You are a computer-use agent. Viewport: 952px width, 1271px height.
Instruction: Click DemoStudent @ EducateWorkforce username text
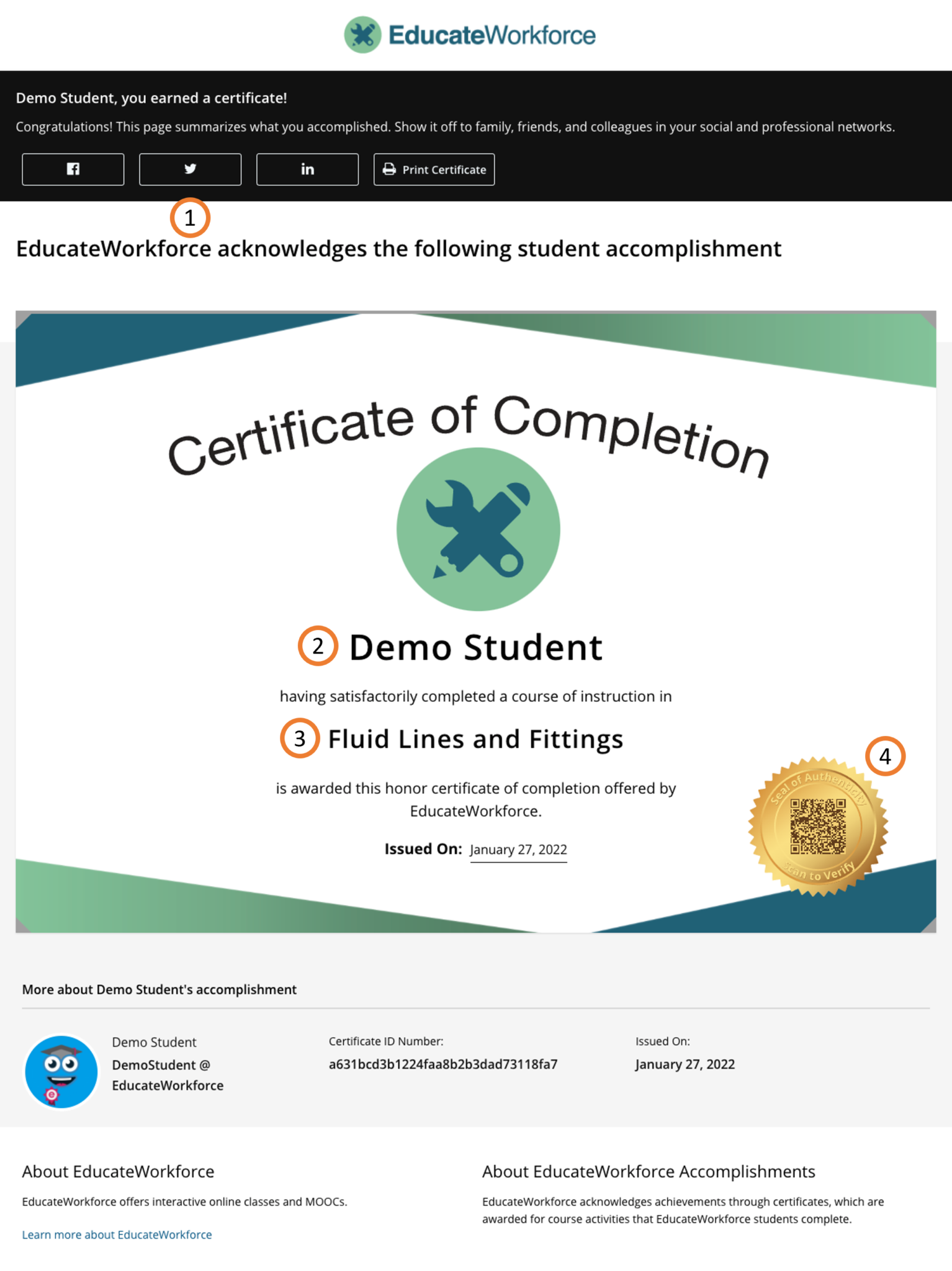pyautogui.click(x=167, y=1075)
